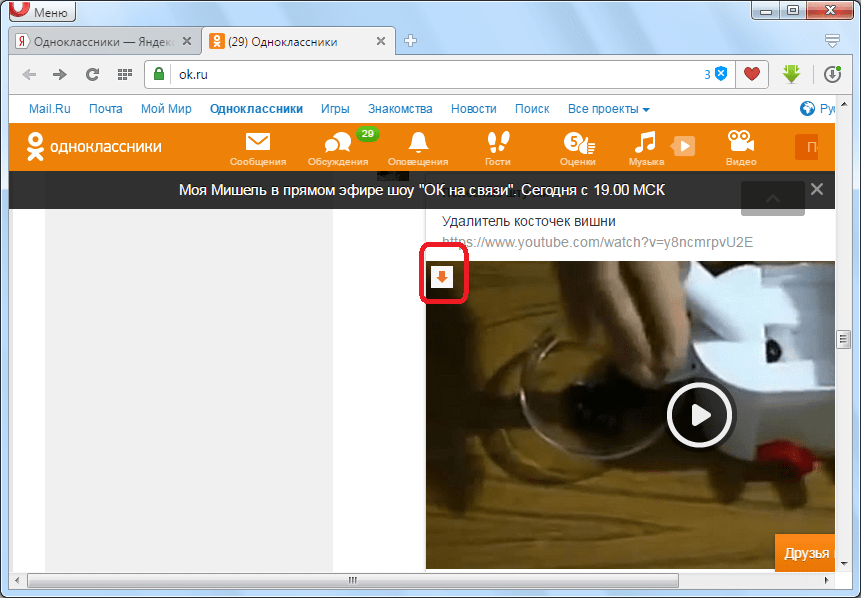This screenshot has height=598, width=861.
Task: Open the tab list menu at far right of tab bar
Action: pyautogui.click(x=832, y=41)
